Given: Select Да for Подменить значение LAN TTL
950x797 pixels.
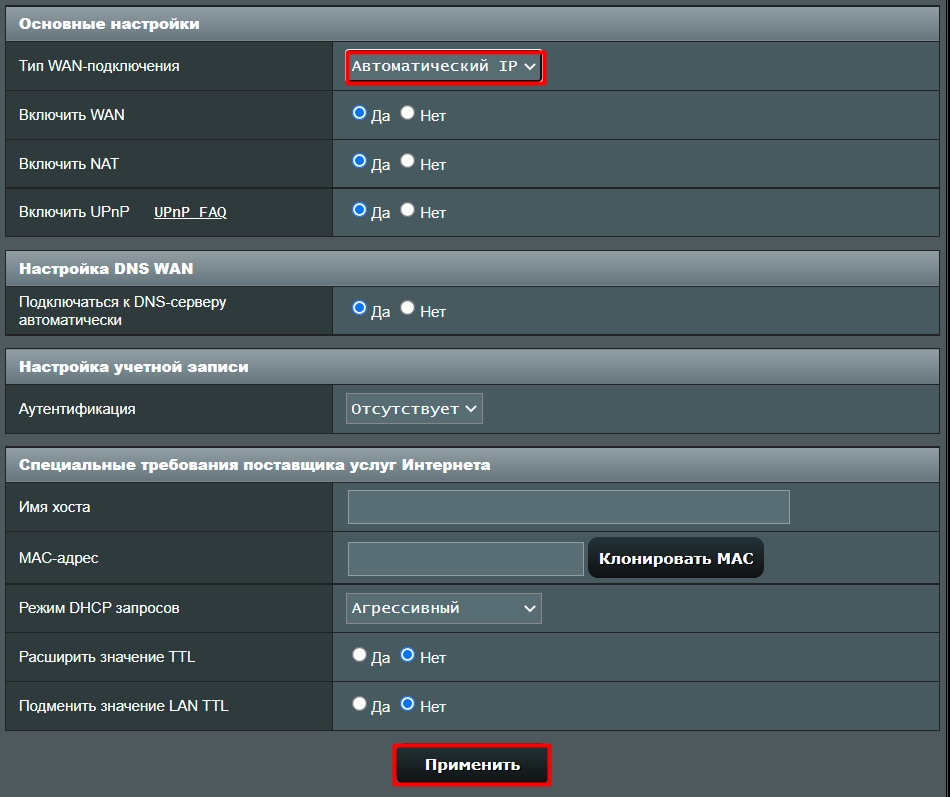Looking at the screenshot, I should click(359, 704).
